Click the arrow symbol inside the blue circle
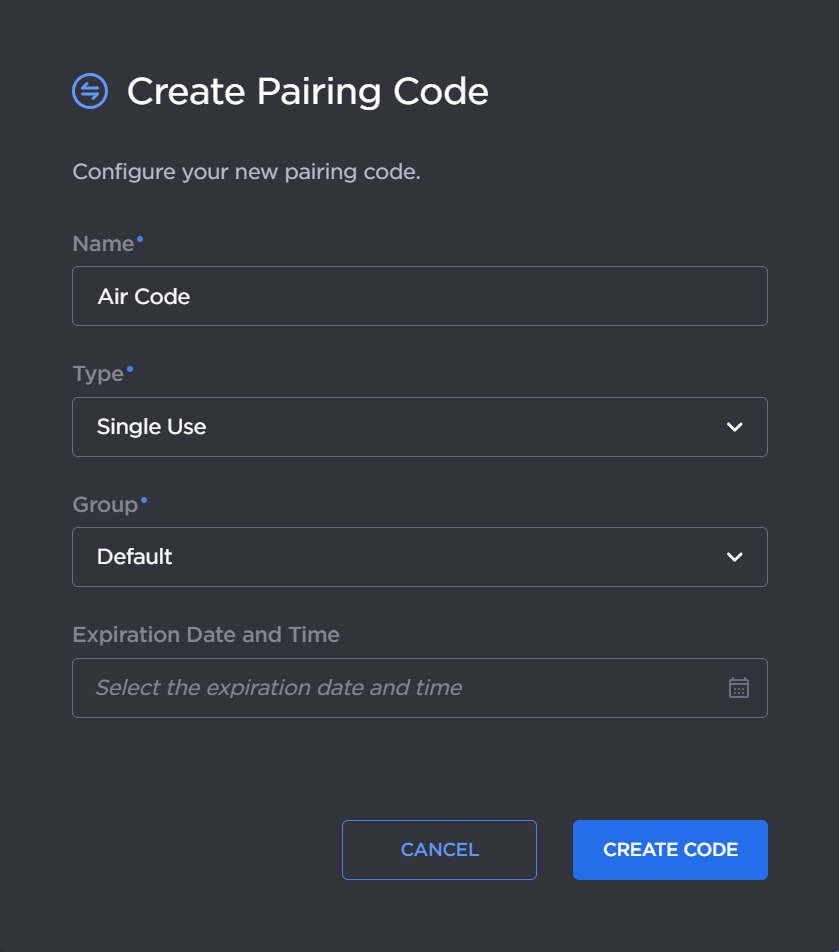The height and width of the screenshot is (952, 839). tap(88, 91)
